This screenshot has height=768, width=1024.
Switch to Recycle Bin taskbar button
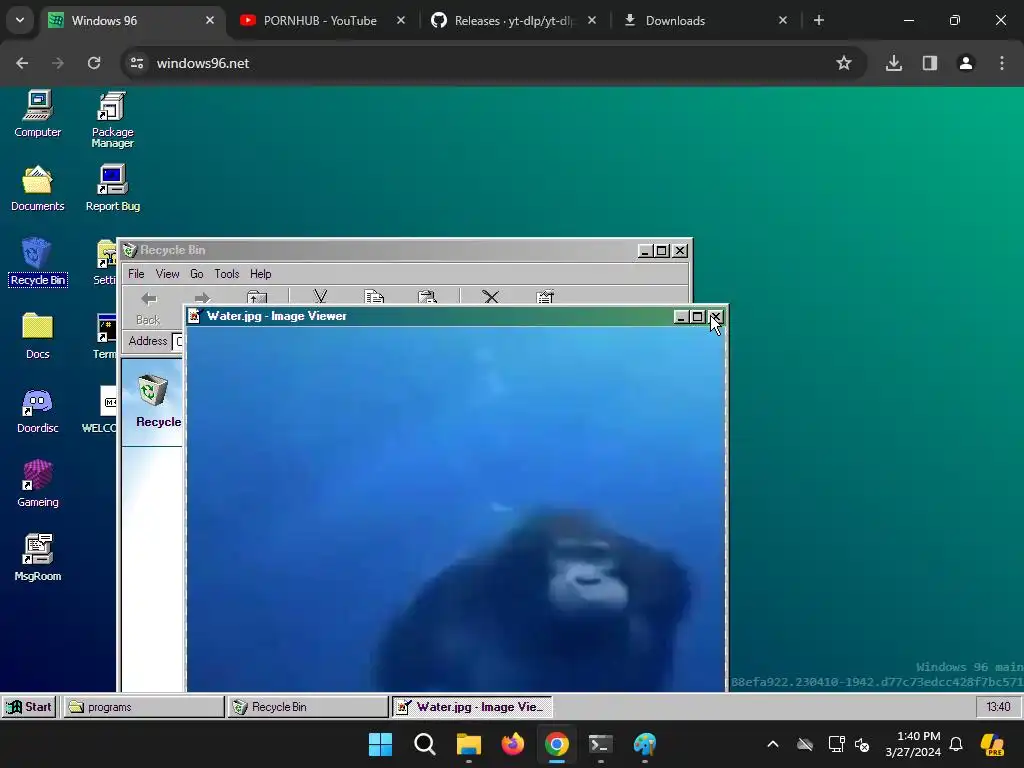[308, 707]
